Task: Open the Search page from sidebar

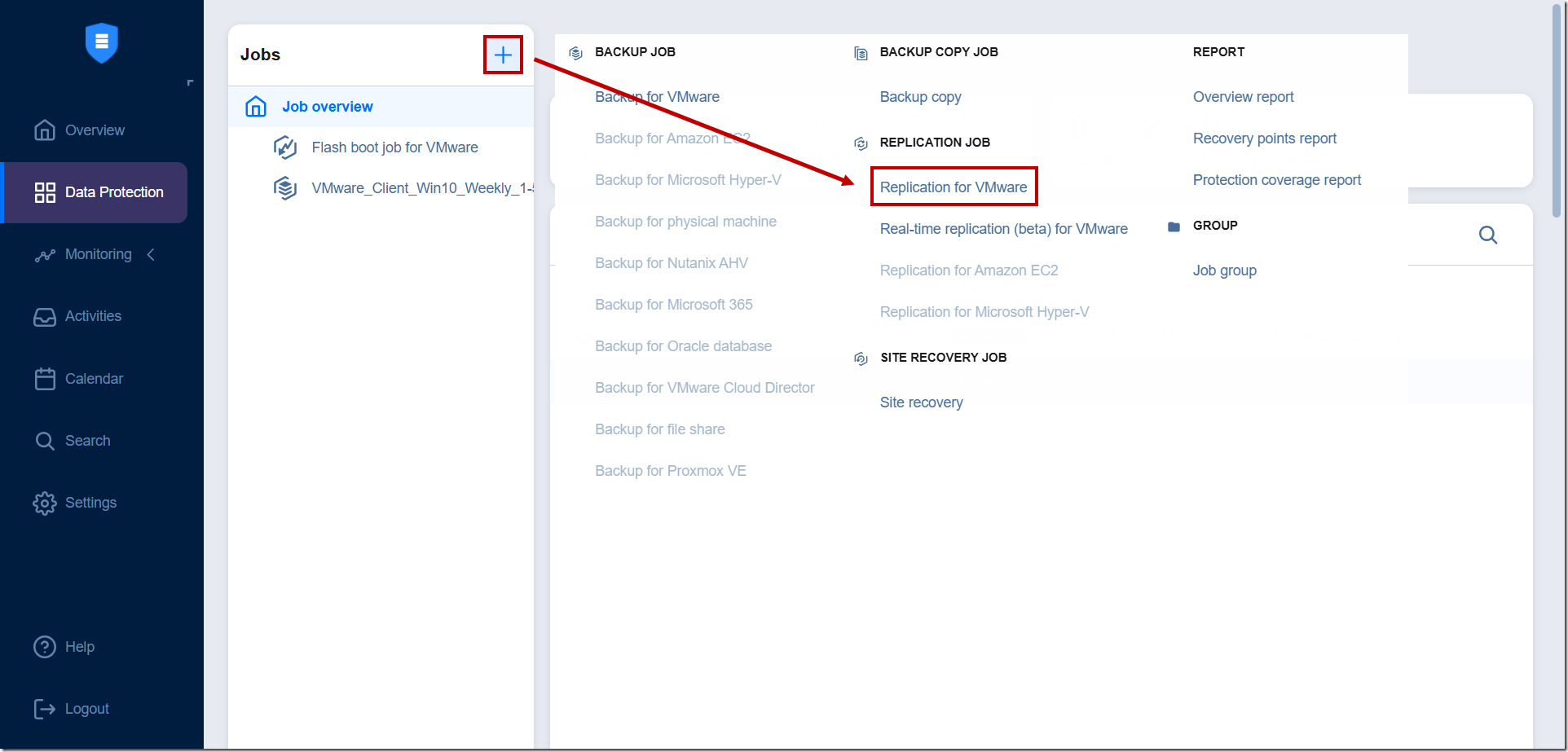Action: pos(87,441)
